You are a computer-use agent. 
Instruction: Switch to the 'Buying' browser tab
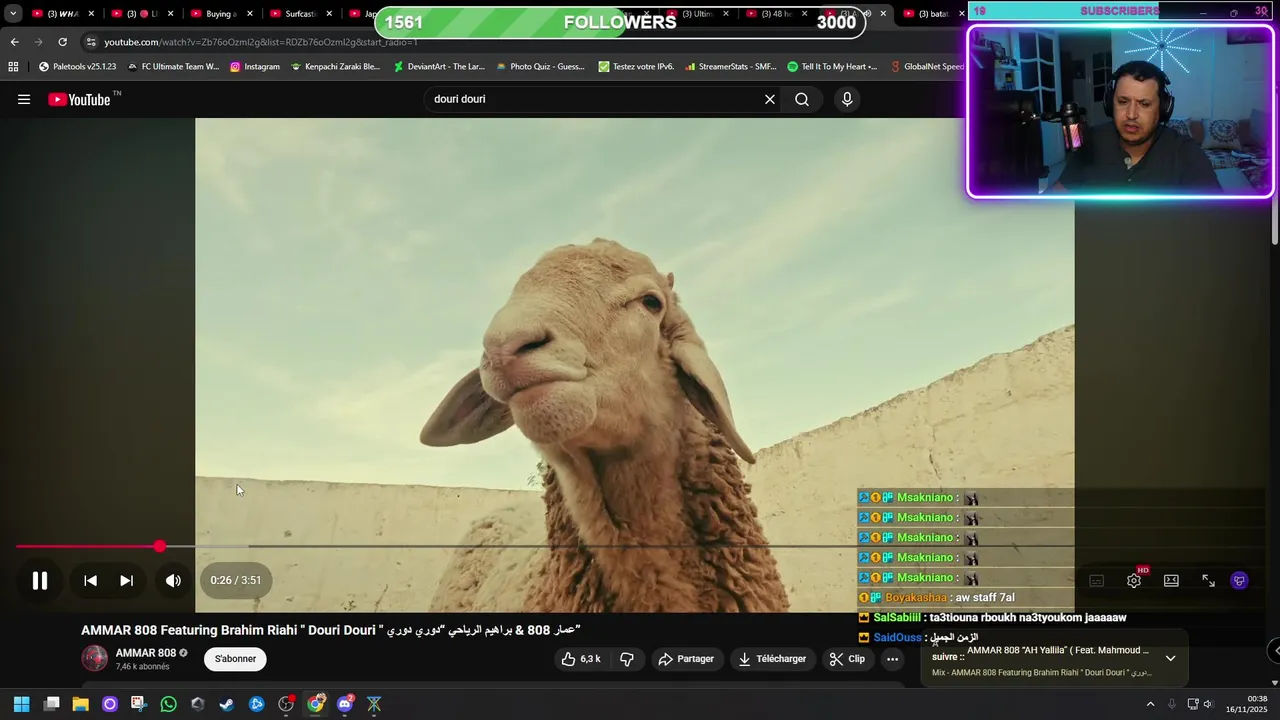(220, 14)
